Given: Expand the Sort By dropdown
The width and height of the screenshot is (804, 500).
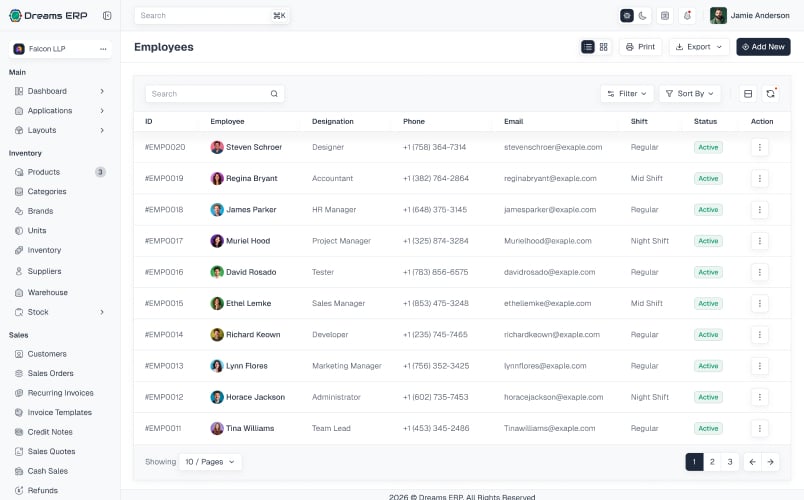Looking at the screenshot, I should pos(690,94).
